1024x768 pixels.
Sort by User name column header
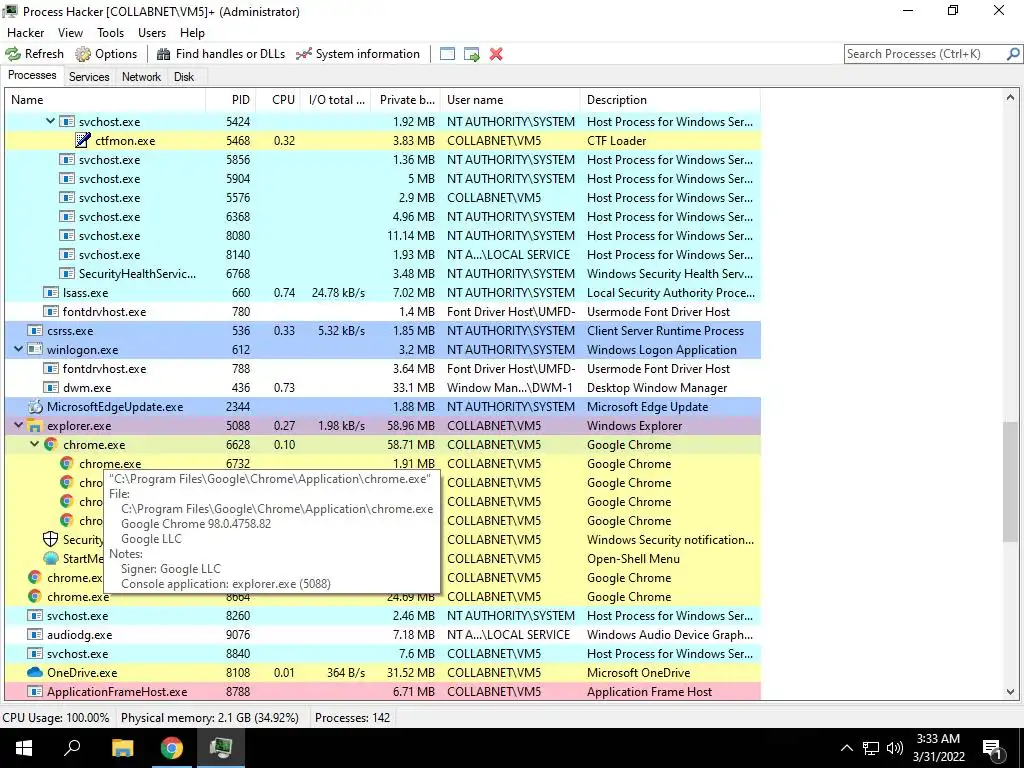click(x=510, y=100)
